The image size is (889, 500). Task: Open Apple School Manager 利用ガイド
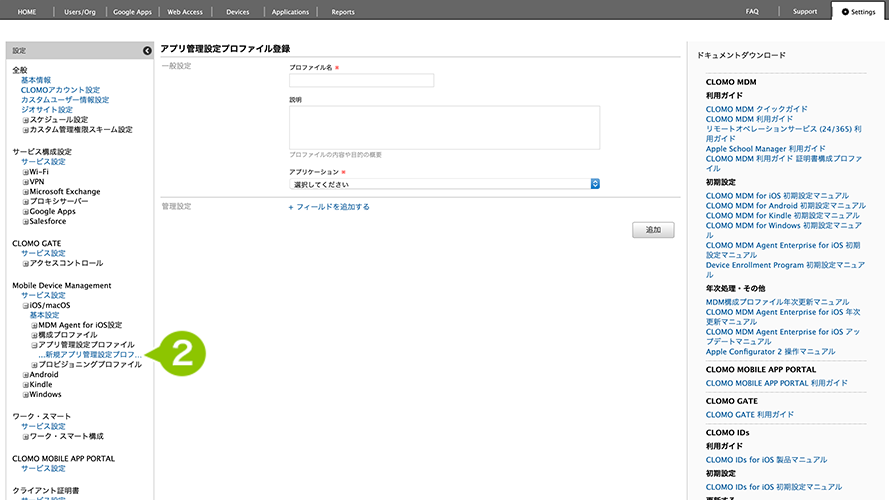click(x=765, y=149)
